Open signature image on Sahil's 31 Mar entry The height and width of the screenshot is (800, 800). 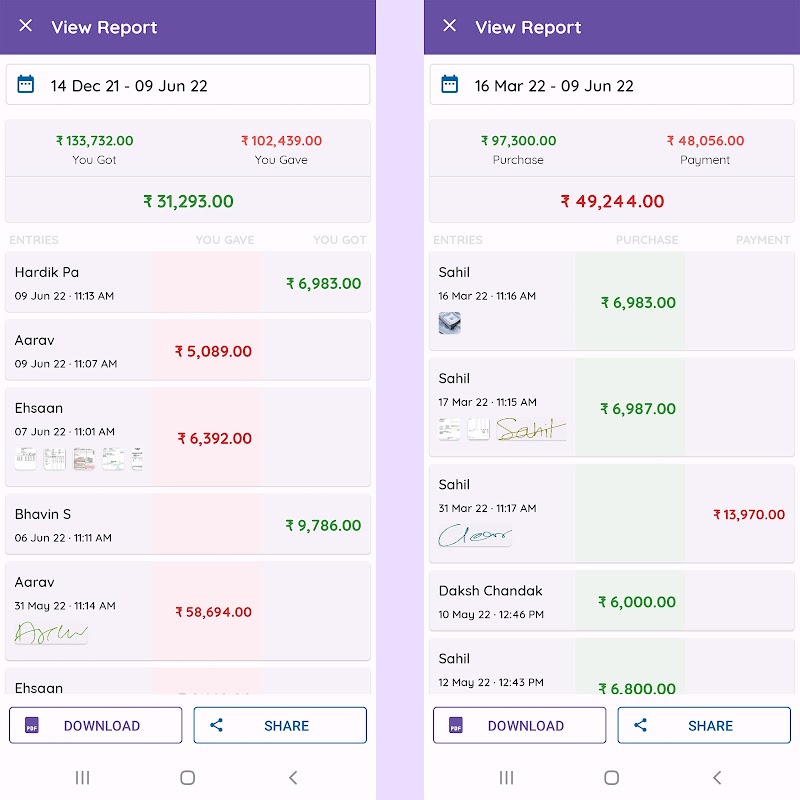(x=475, y=535)
